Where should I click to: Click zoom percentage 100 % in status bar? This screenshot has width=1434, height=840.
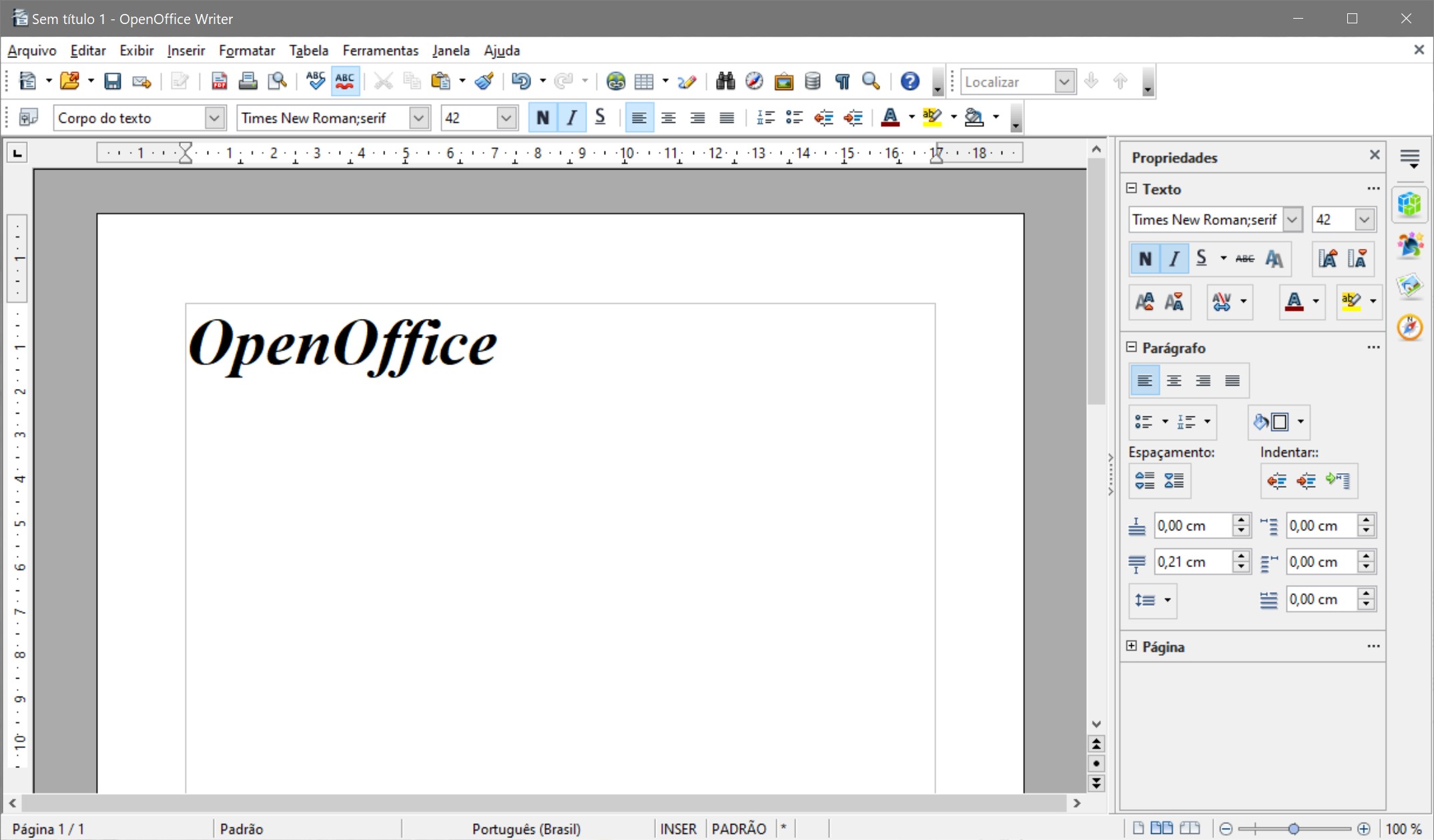click(1404, 829)
